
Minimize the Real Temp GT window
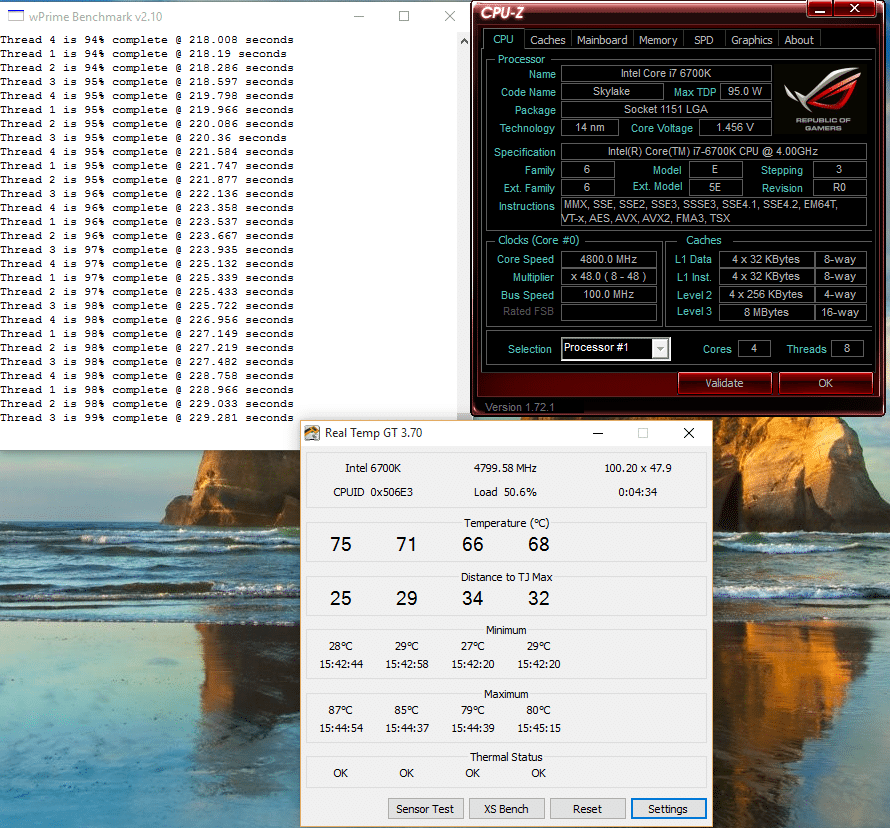tap(598, 433)
